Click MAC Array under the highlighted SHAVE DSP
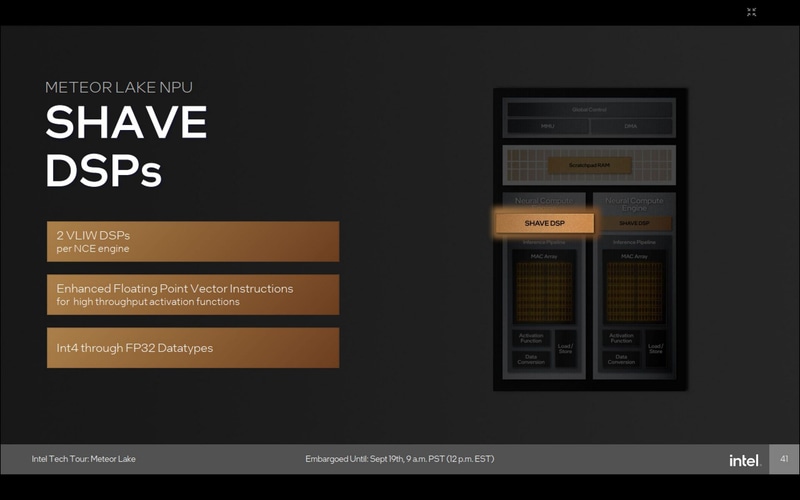This screenshot has height=500, width=800. pyautogui.click(x=544, y=287)
